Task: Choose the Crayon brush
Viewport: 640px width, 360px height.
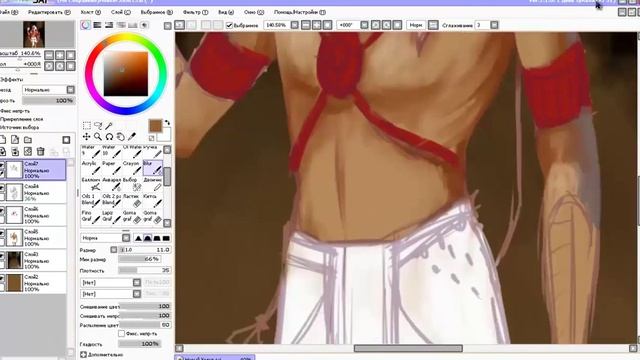Action: point(132,168)
